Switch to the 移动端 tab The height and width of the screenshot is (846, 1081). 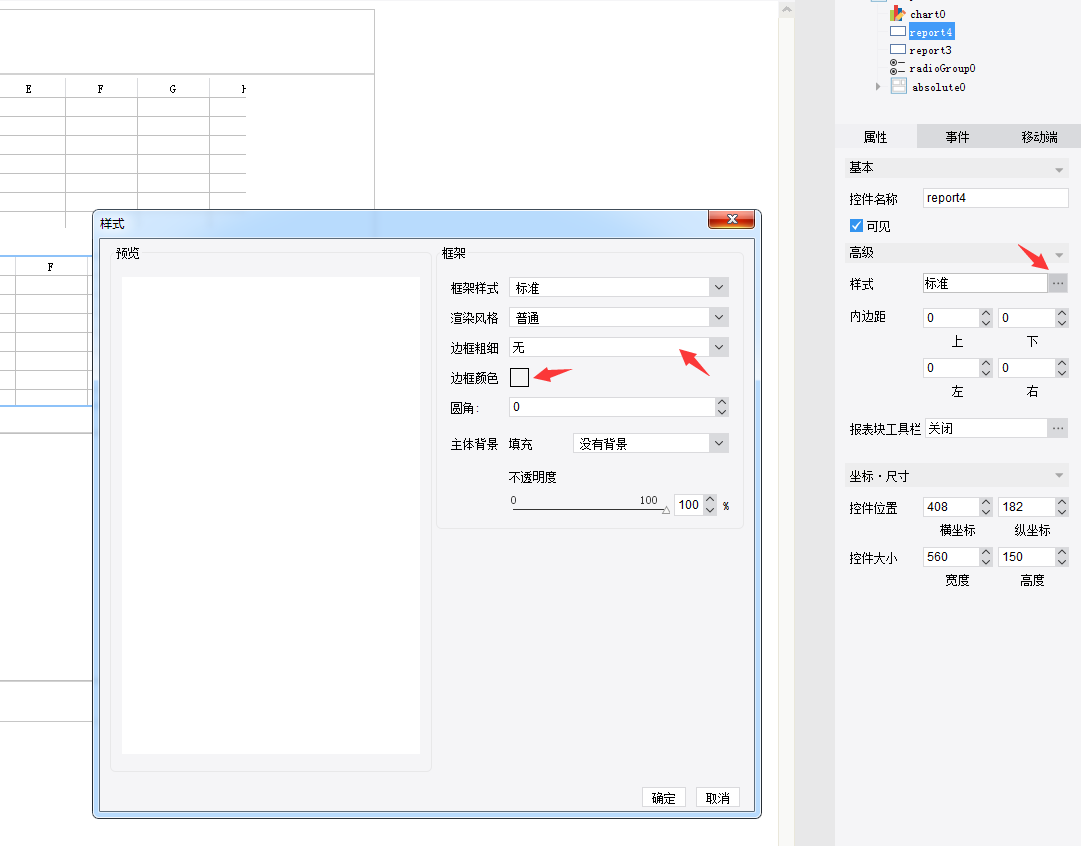[x=1039, y=137]
